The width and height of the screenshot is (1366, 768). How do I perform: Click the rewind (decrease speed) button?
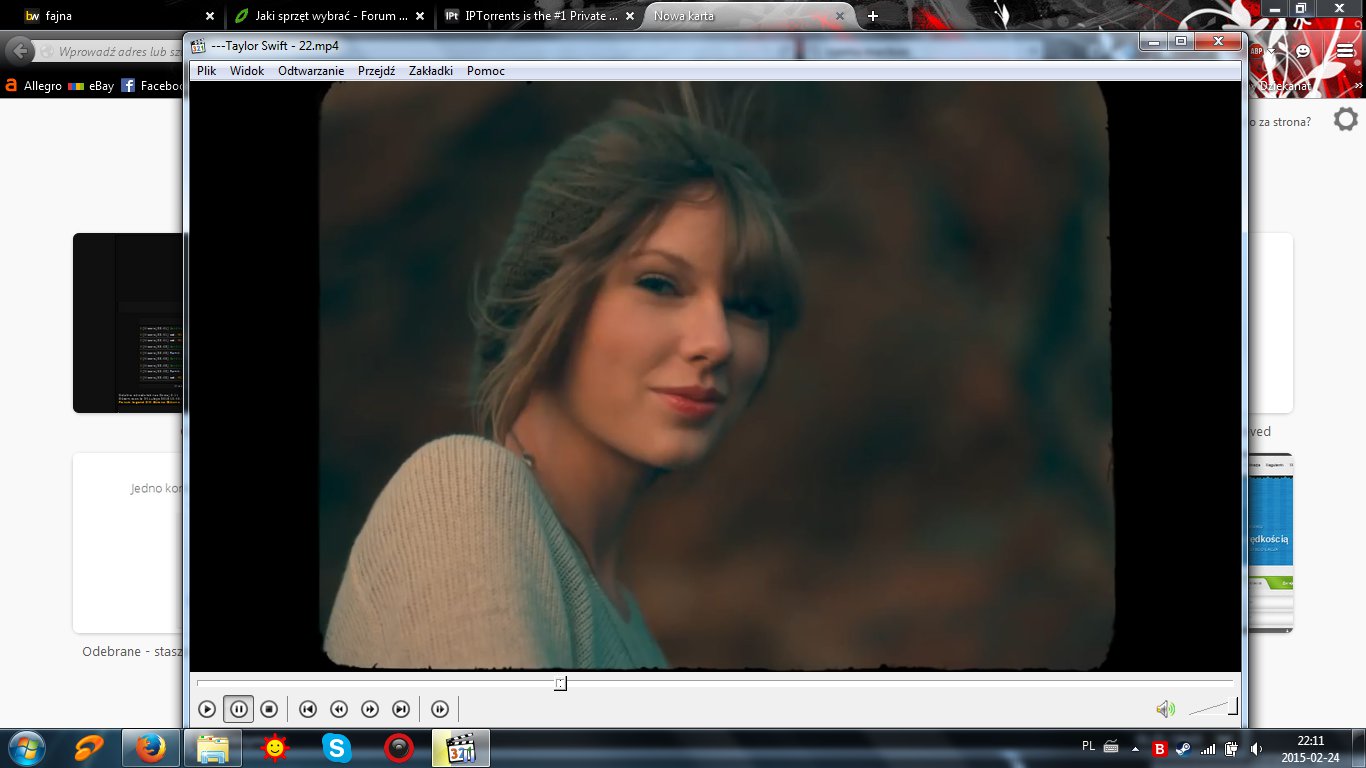click(339, 709)
